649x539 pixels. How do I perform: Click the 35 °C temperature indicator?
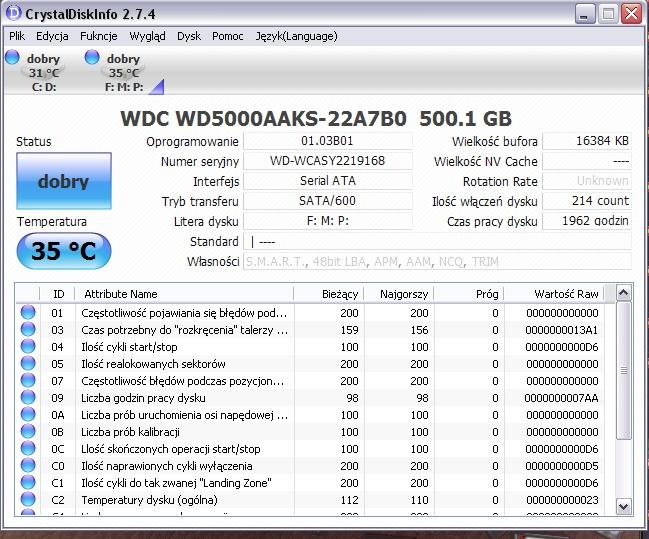[x=64, y=251]
